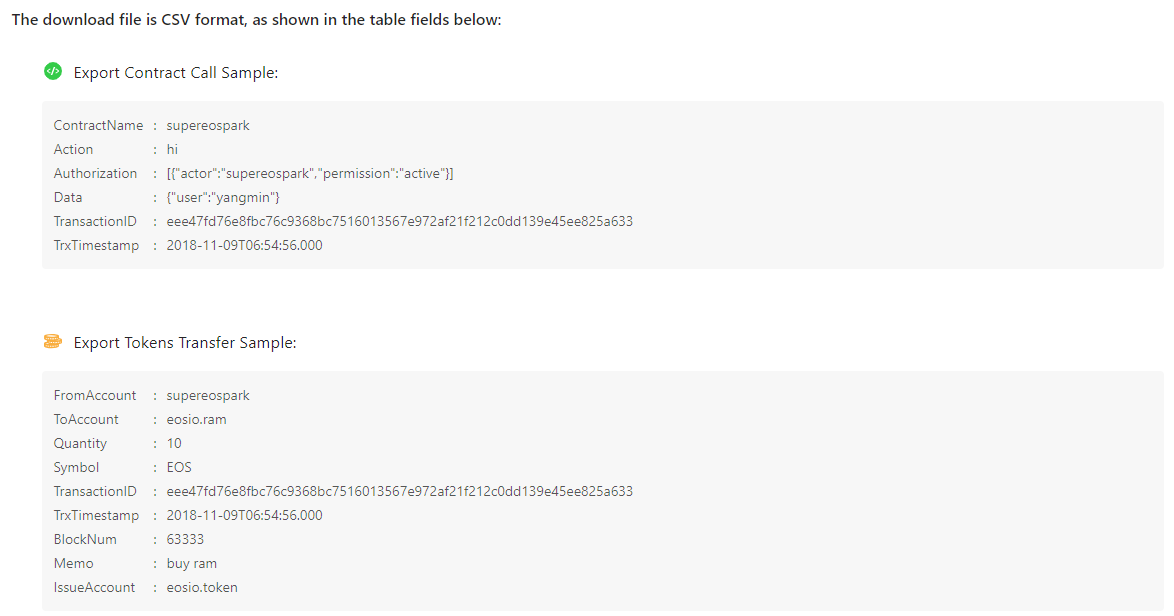Click the Data value with user yangmin
This screenshot has height=616, width=1174.
point(223,198)
